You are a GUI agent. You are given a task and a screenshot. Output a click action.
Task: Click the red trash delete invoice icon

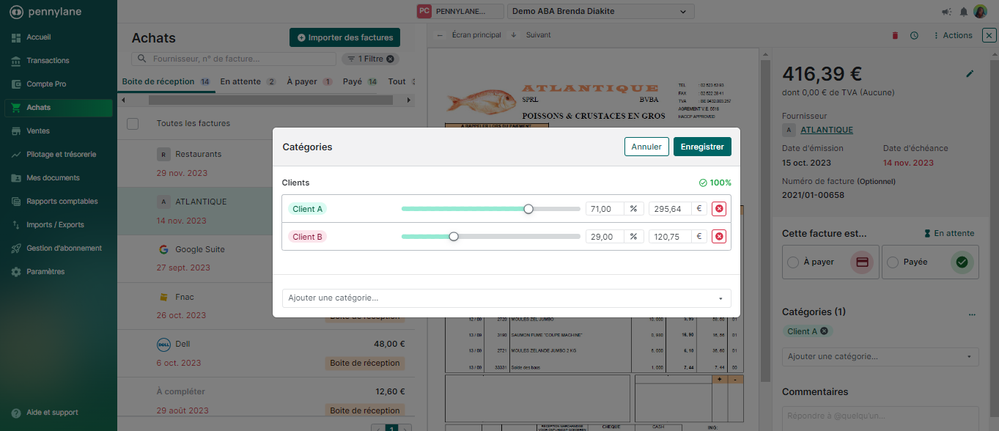895,36
